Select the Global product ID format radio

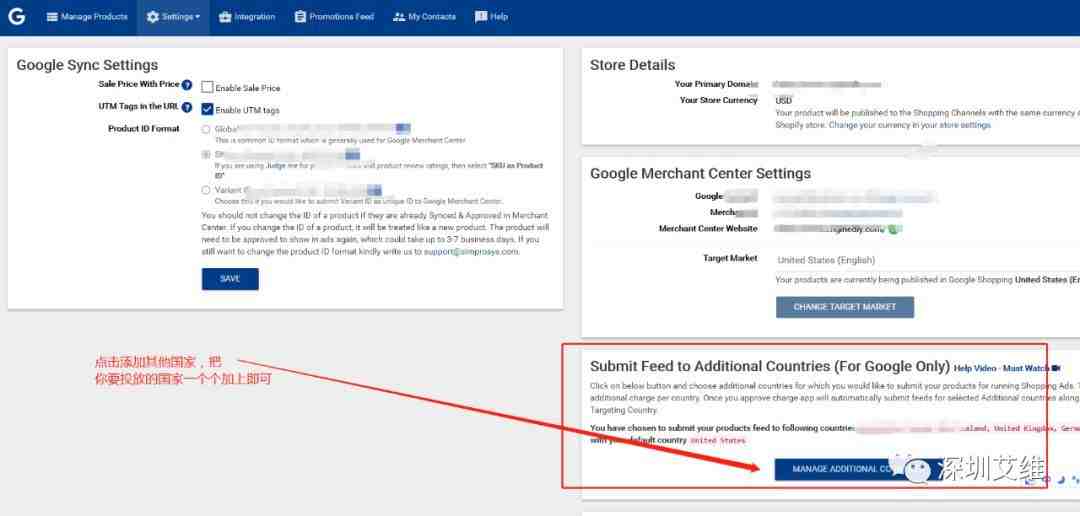click(206, 129)
